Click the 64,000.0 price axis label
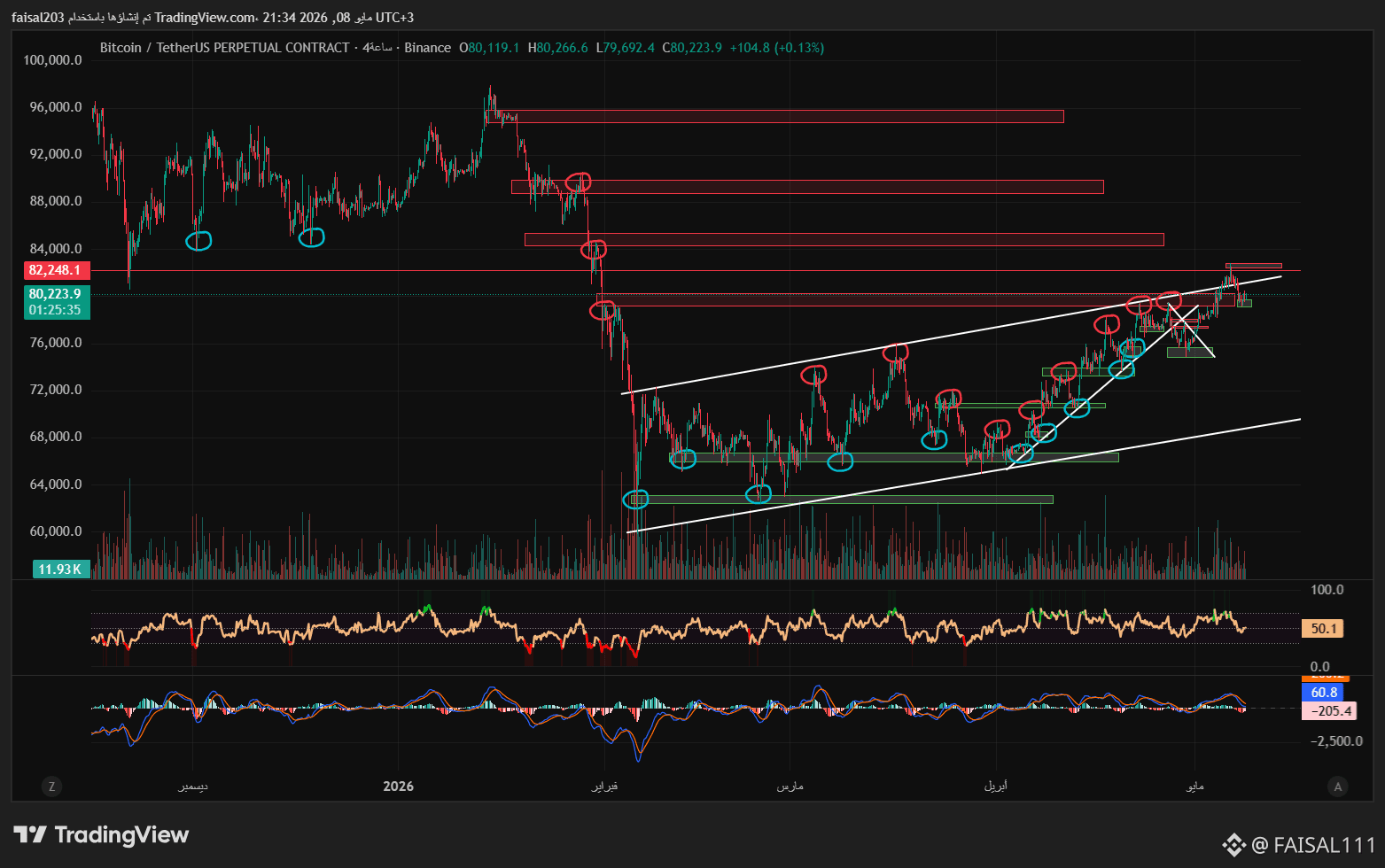This screenshot has width=1385, height=868. click(55, 484)
